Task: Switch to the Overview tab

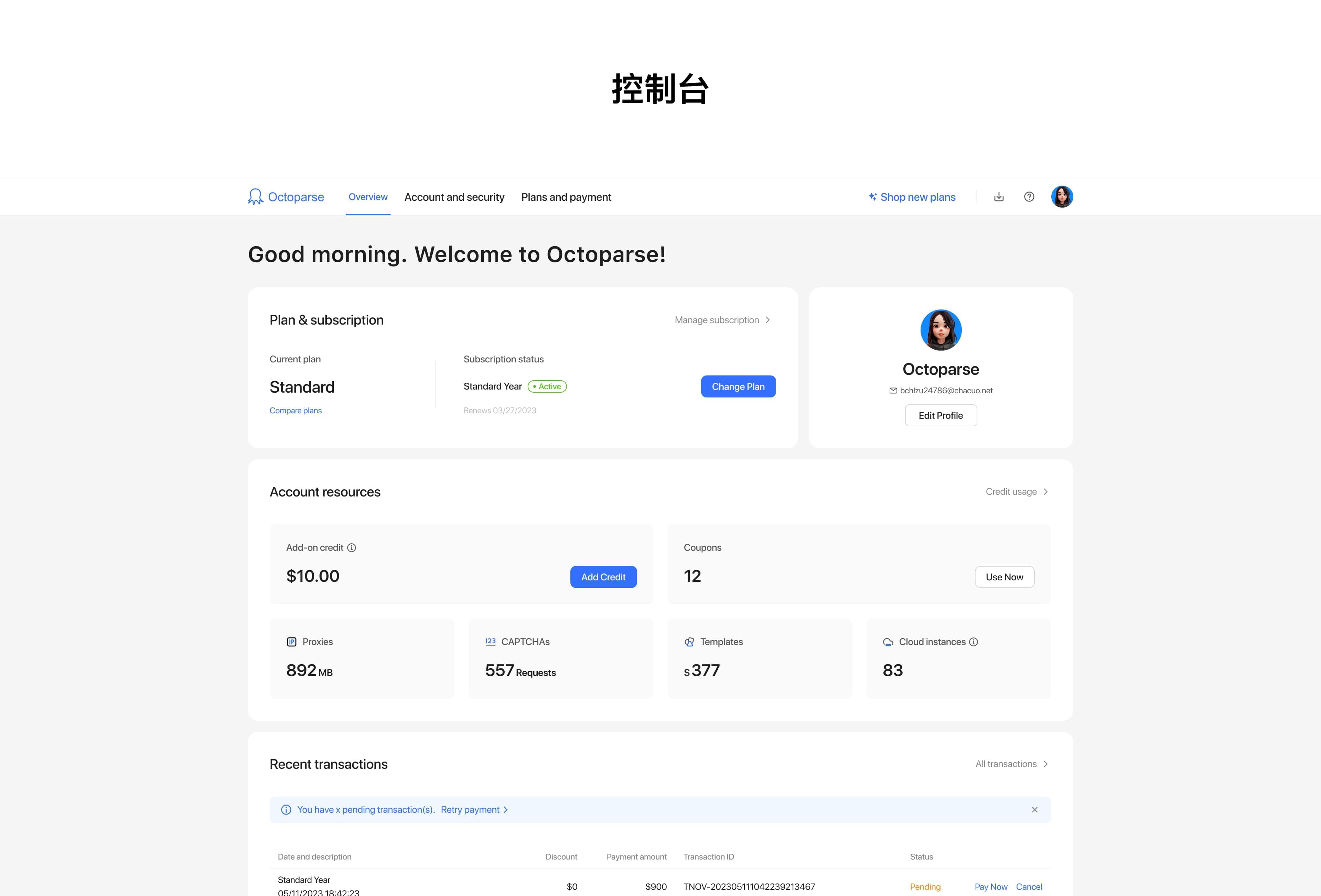Action: (368, 197)
